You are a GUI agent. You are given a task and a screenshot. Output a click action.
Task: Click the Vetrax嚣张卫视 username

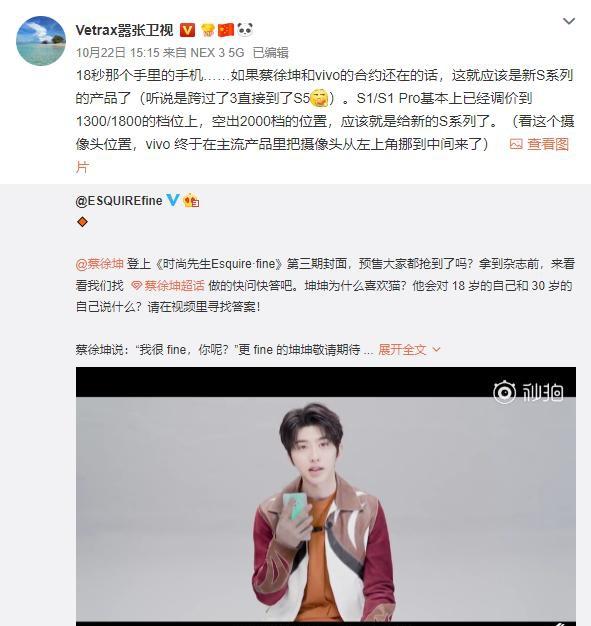click(x=124, y=30)
